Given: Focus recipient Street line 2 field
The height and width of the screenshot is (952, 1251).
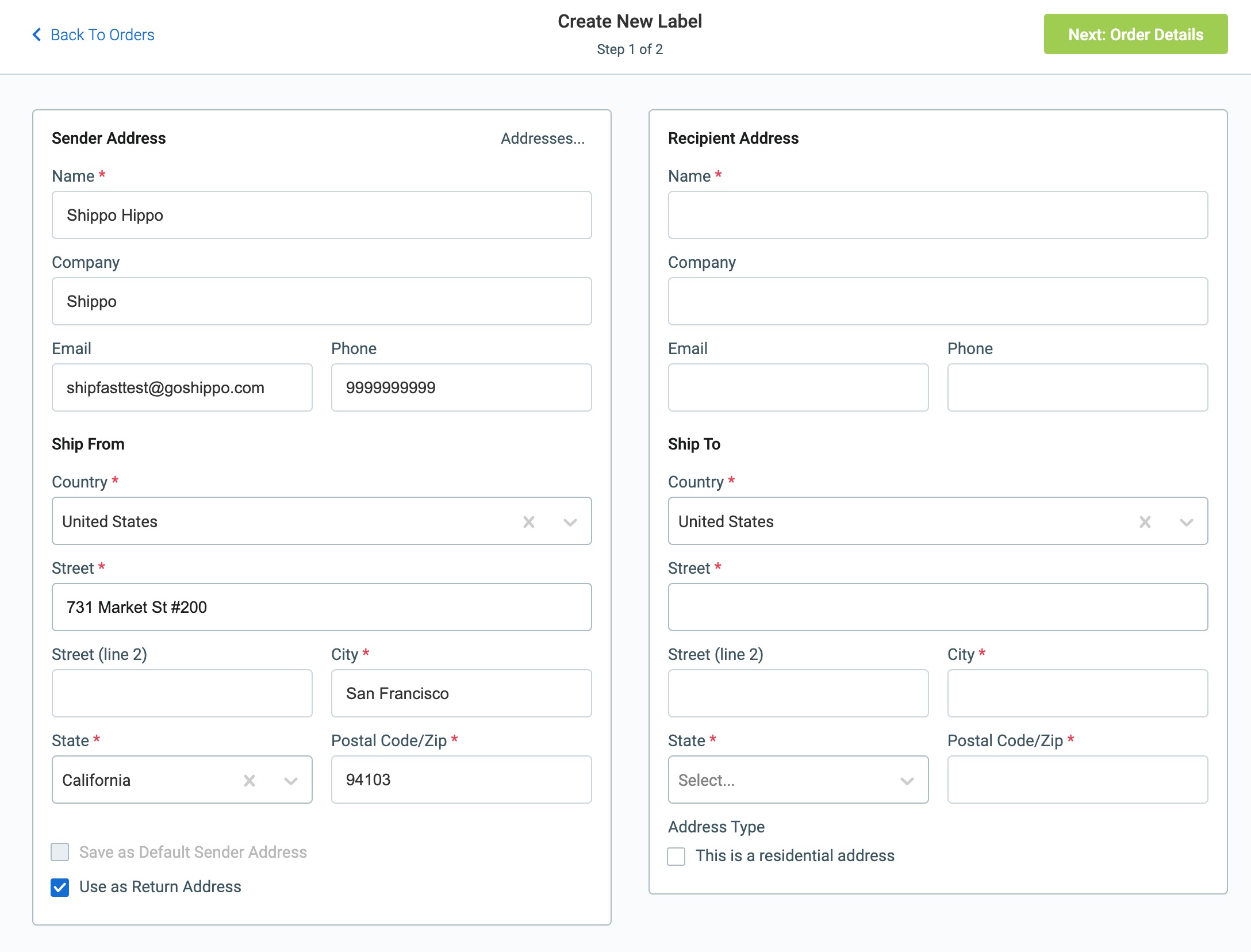Looking at the screenshot, I should point(798,693).
